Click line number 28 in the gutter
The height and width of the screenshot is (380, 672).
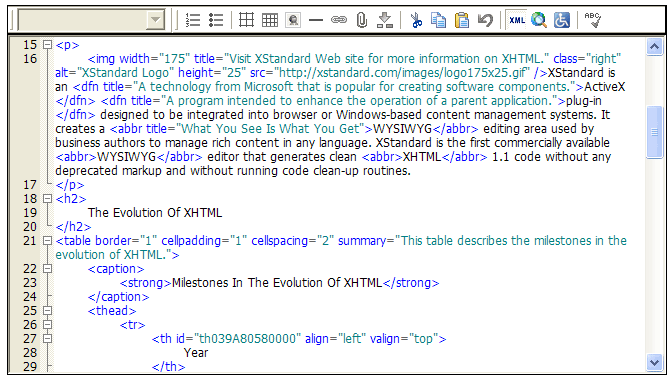click(x=30, y=353)
